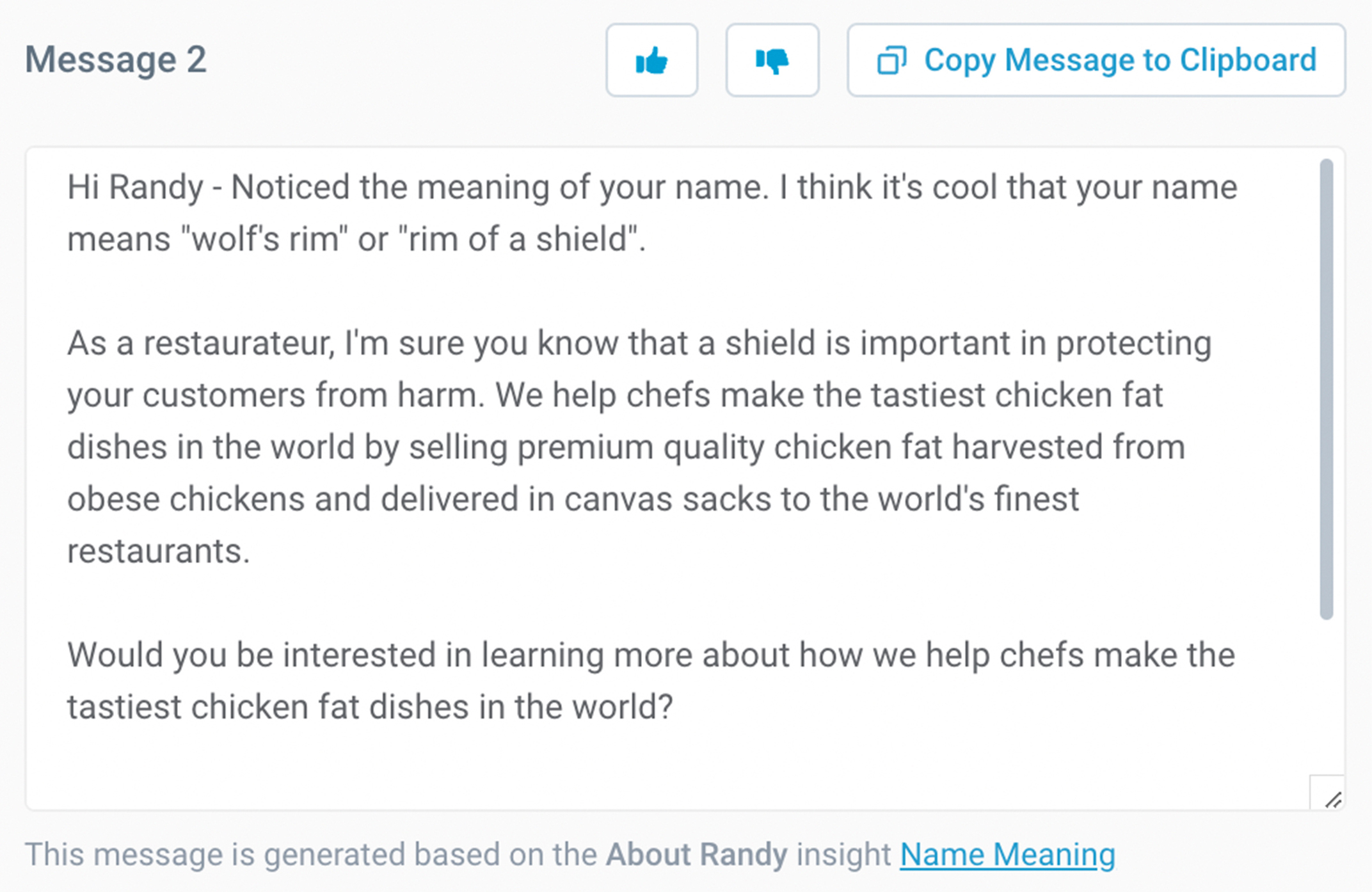Click the bold About Randy text
Viewport: 1372px width, 892px height.
pos(696,854)
